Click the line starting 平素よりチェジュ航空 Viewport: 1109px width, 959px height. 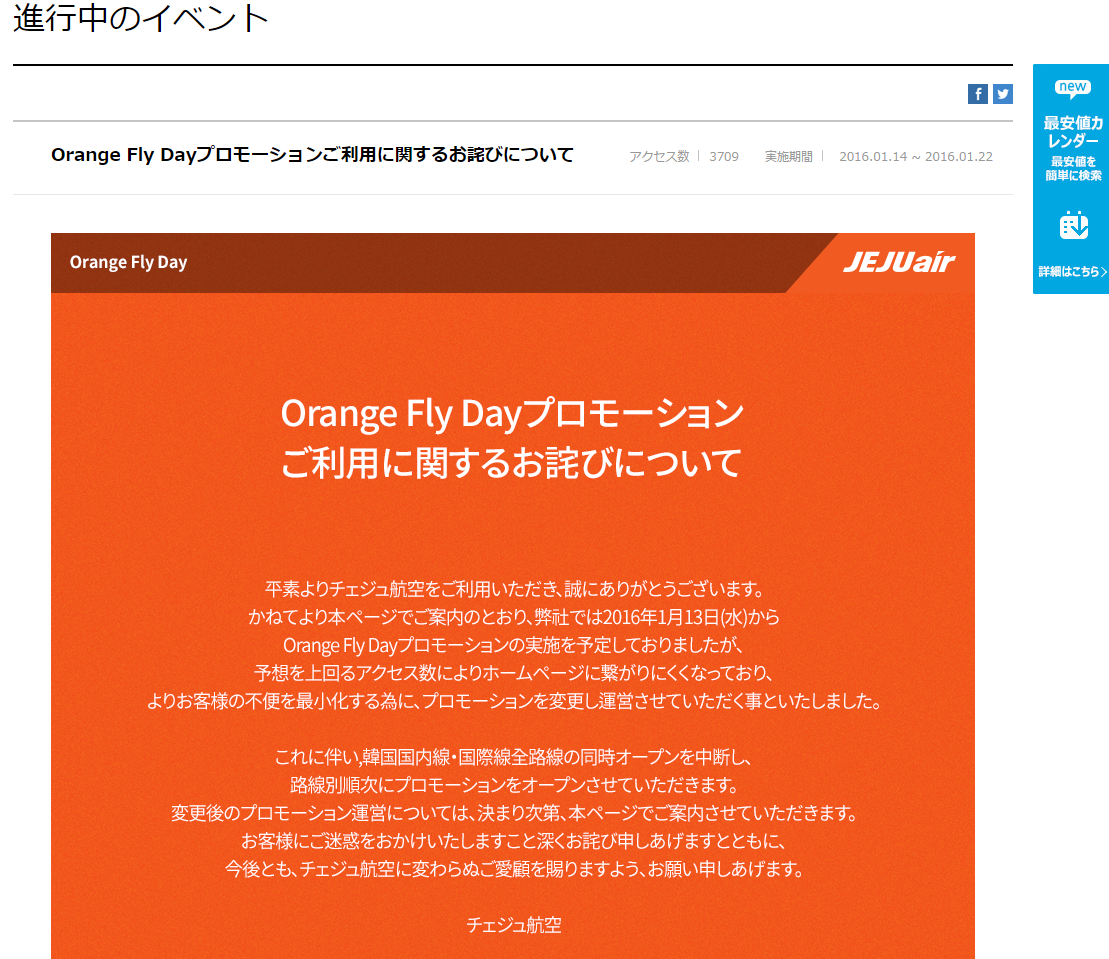515,589
